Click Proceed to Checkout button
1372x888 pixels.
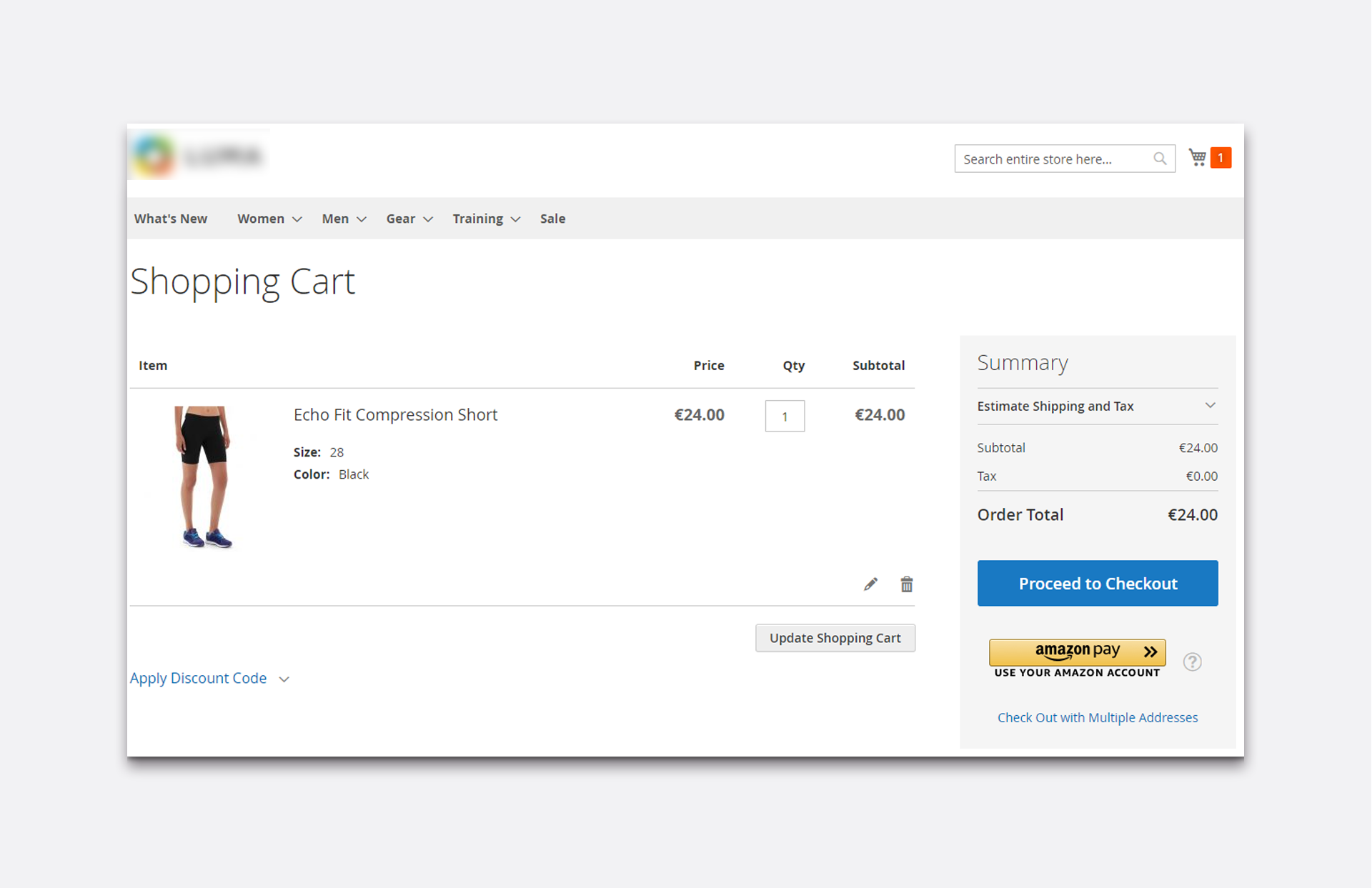(x=1097, y=583)
